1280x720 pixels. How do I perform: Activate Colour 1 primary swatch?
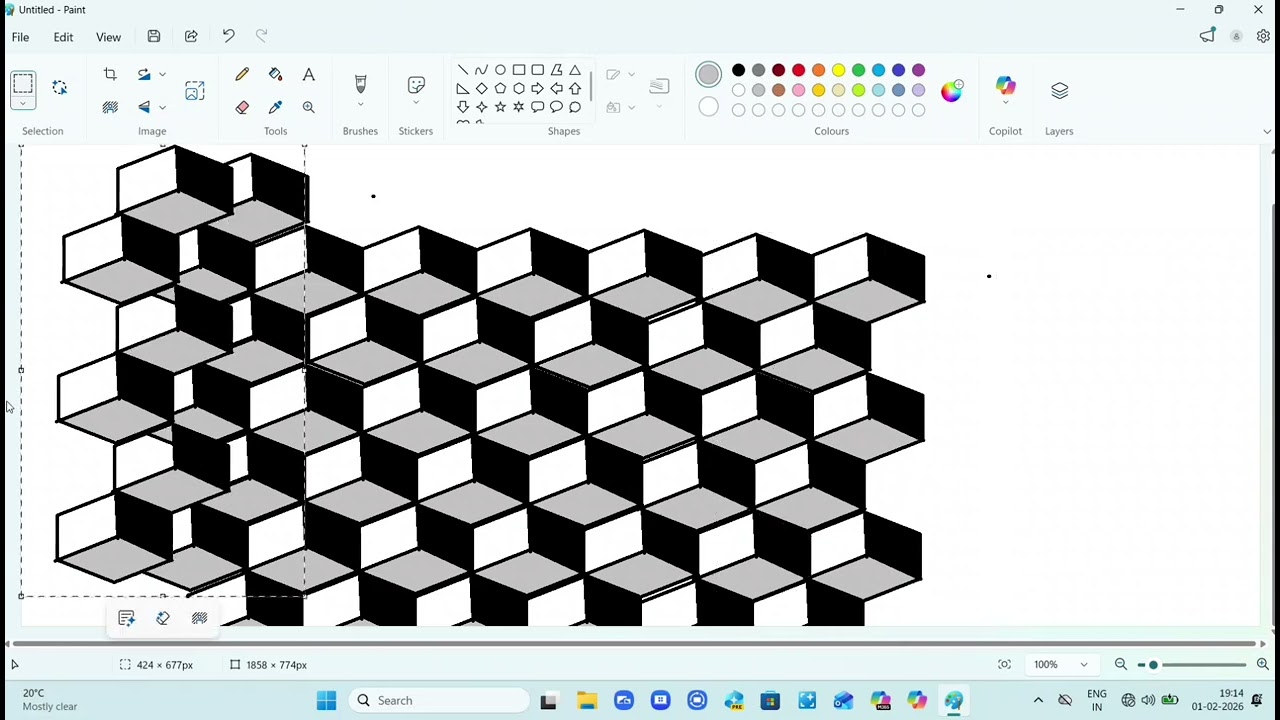[x=708, y=74]
